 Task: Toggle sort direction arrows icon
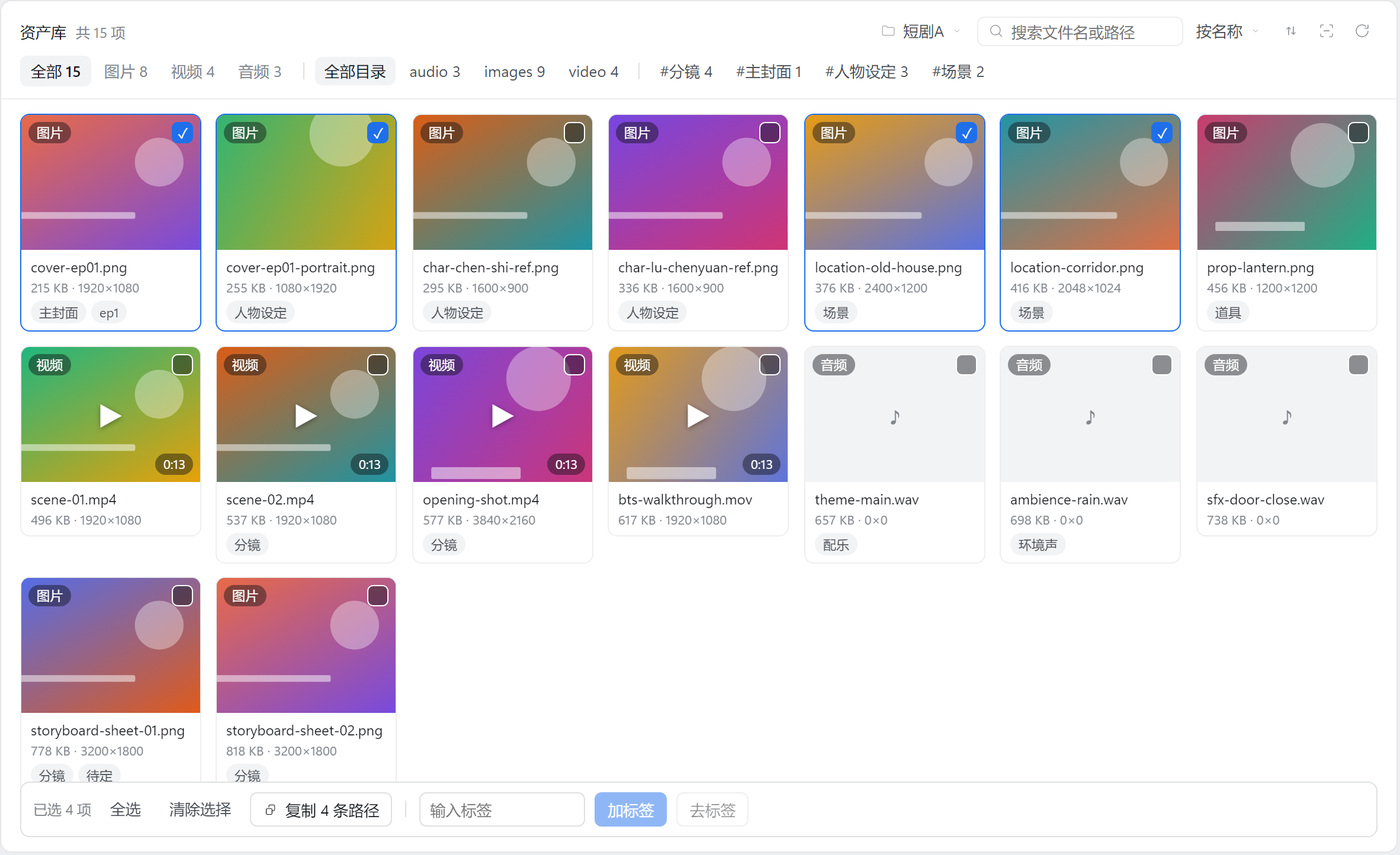(x=1291, y=31)
